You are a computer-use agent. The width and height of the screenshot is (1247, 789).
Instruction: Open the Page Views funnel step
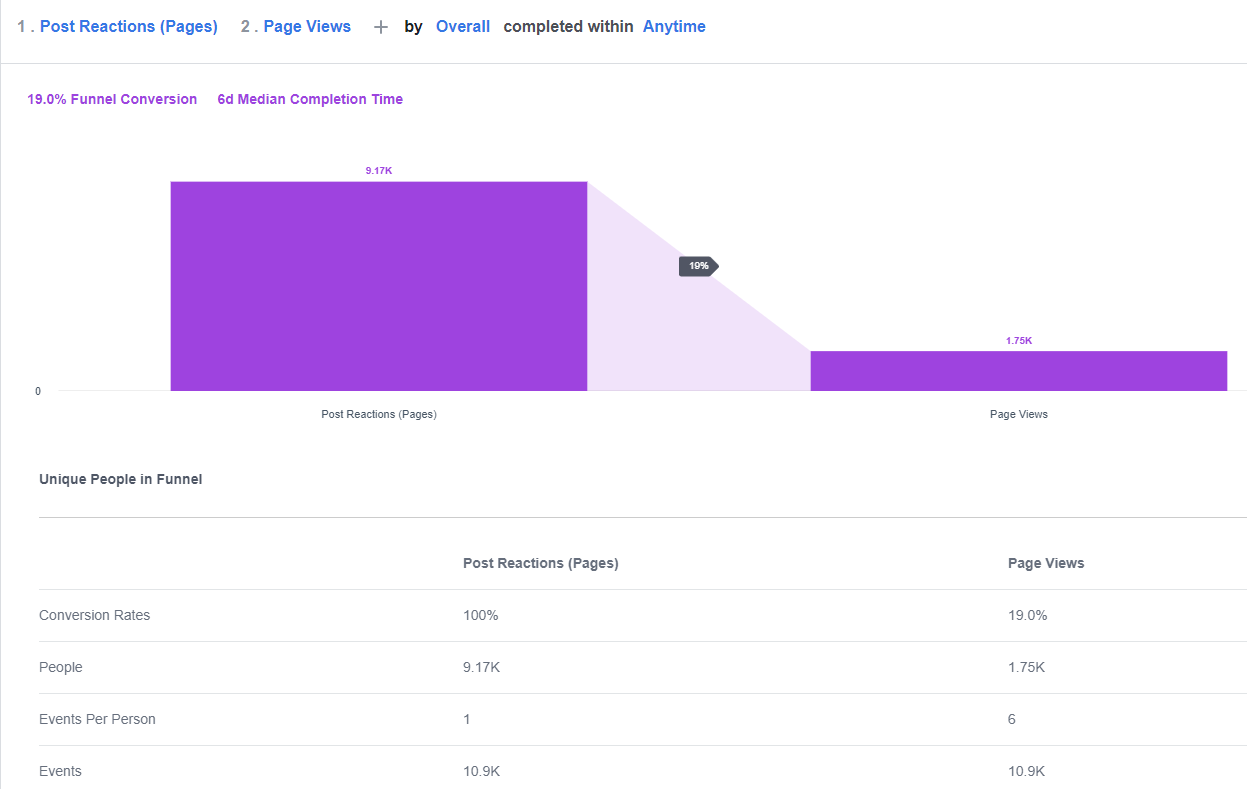tap(307, 27)
